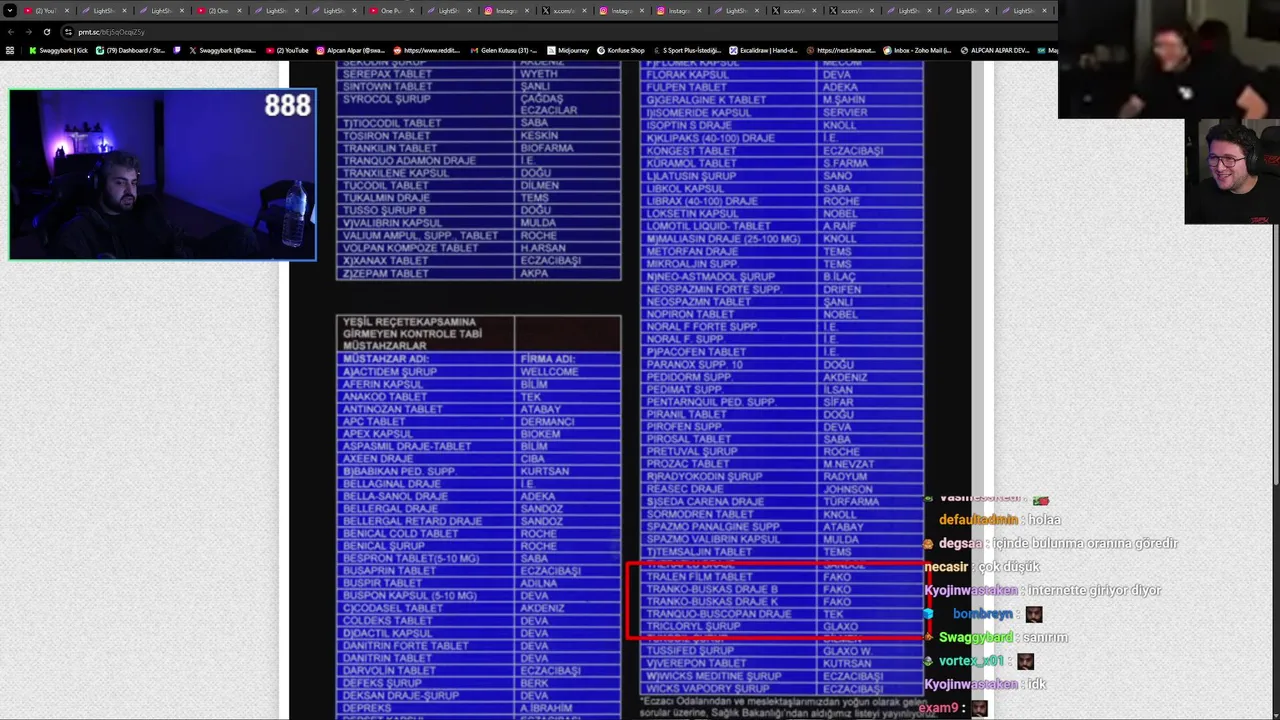The image size is (1280, 720).
Task: Click the 'XANAX TABLET' row
Action: click(478, 260)
